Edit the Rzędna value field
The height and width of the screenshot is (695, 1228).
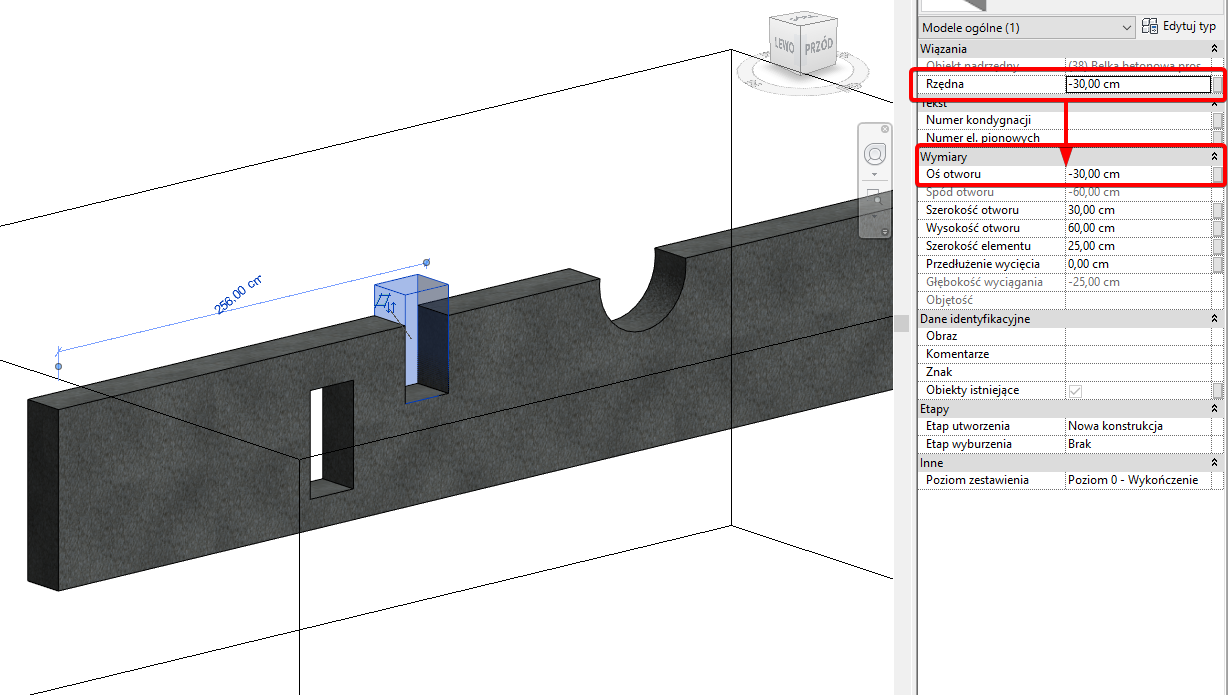pyautogui.click(x=1137, y=84)
